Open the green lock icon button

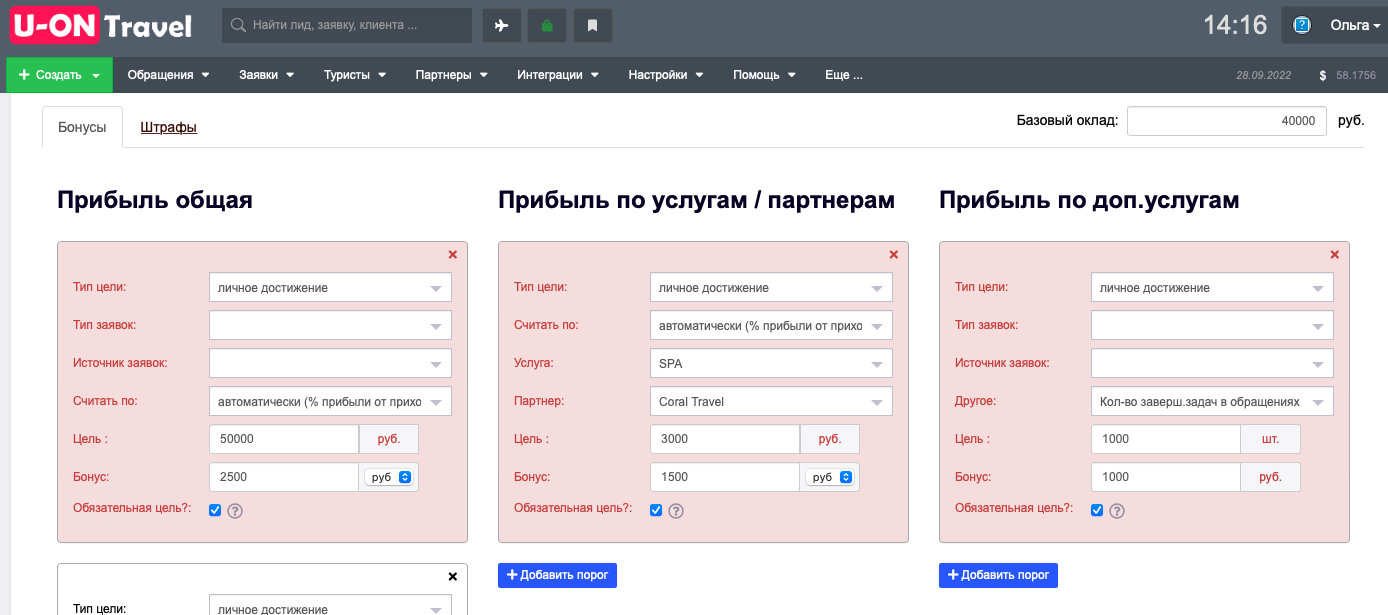(x=547, y=26)
